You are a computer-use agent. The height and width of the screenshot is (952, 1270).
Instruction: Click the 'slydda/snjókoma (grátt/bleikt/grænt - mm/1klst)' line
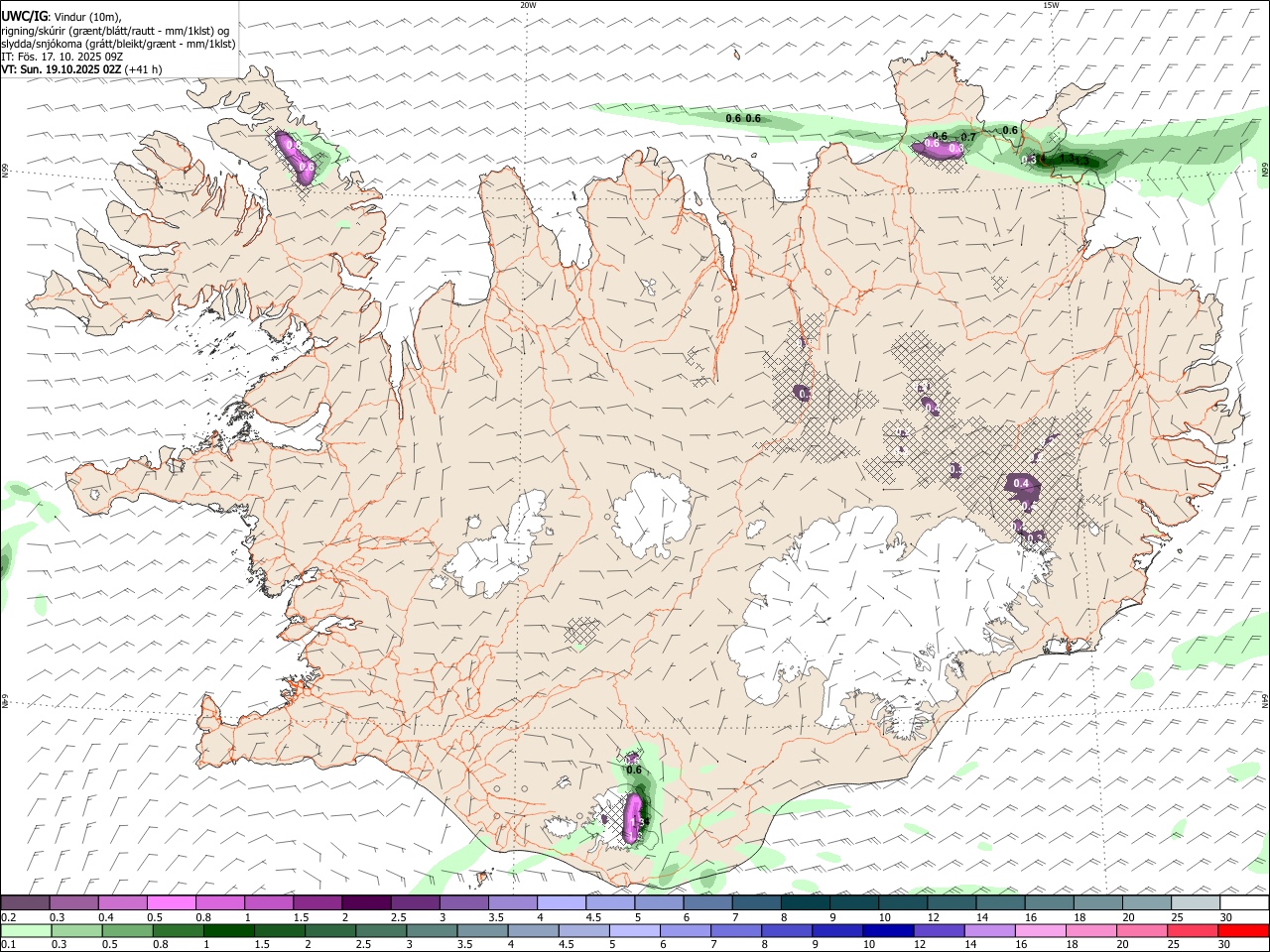[118, 44]
